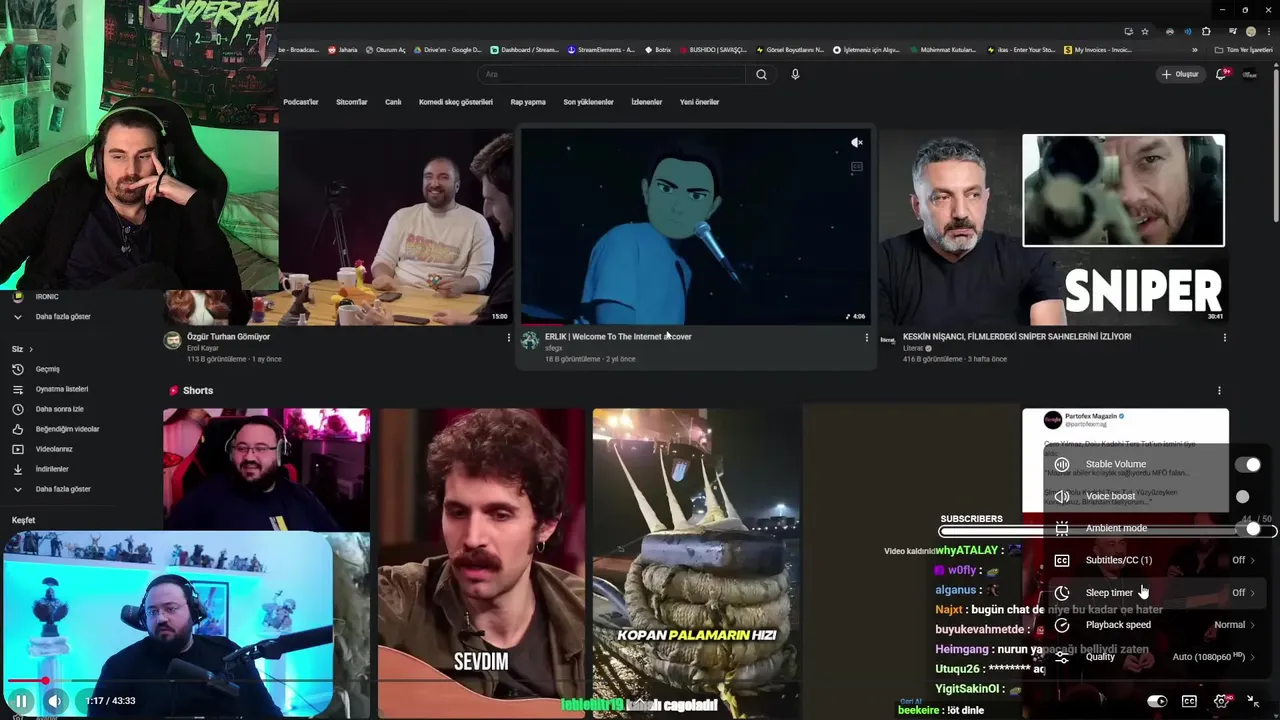Exit fullscreen using the collapse arrows icon
Viewport: 1280px width, 720px height.
1254,701
